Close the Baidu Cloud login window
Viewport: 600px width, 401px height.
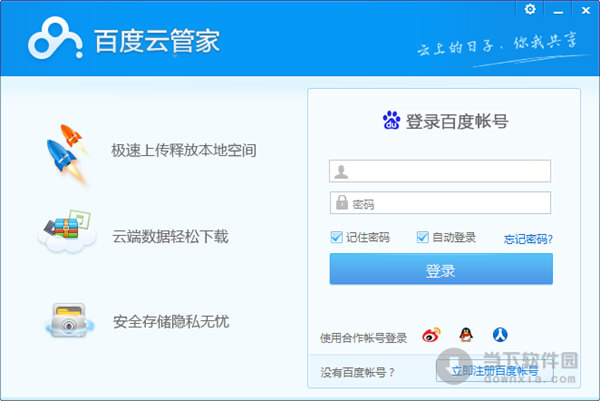(x=585, y=10)
